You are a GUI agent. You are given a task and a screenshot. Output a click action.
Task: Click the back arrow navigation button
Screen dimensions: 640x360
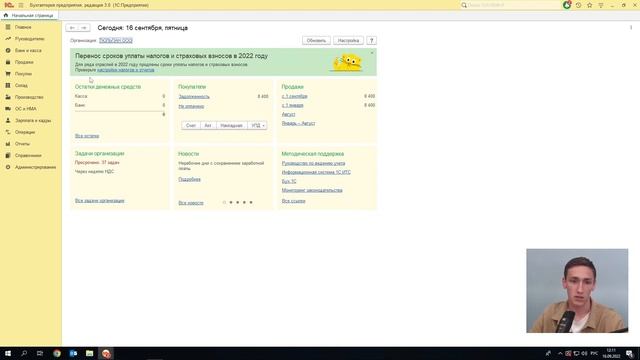coord(72,28)
